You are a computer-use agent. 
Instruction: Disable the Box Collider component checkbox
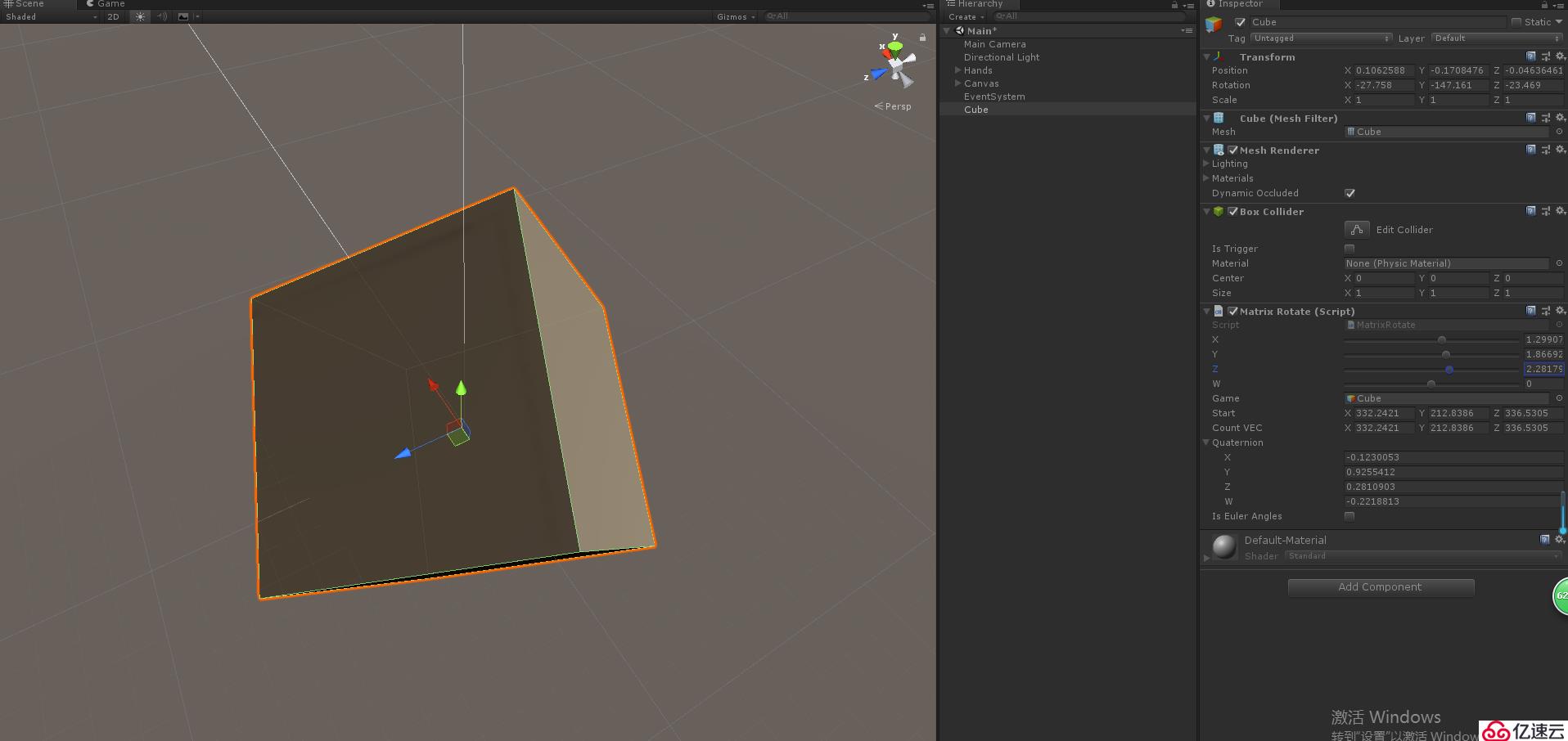(x=1232, y=211)
